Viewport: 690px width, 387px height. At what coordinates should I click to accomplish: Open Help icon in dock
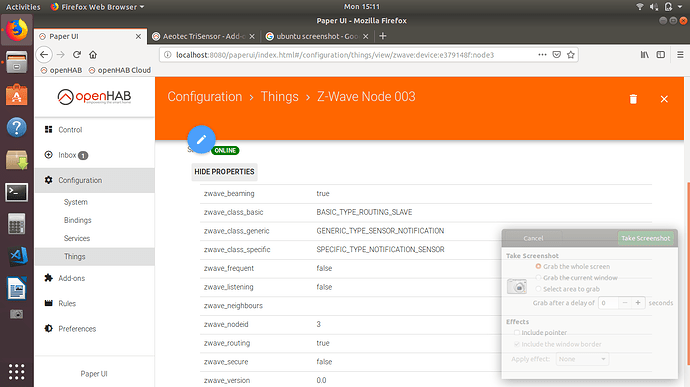tap(17, 128)
